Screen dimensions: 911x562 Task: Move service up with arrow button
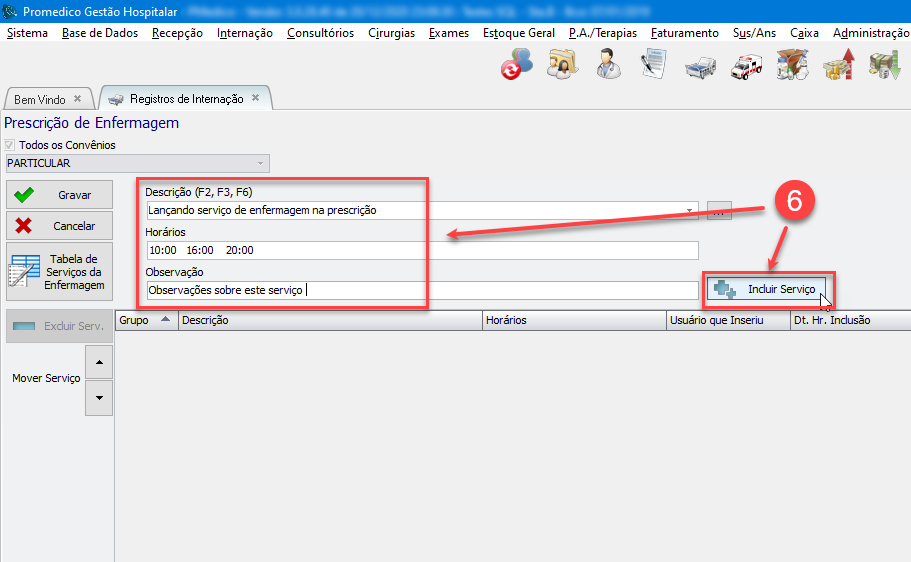[x=99, y=362]
